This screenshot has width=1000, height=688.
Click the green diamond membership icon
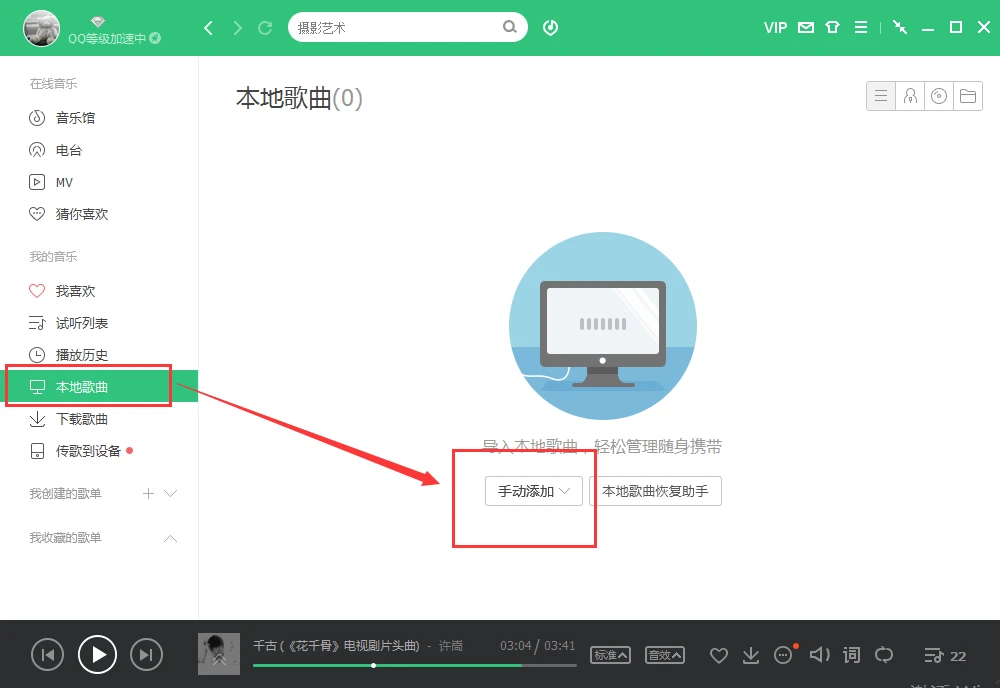98,21
